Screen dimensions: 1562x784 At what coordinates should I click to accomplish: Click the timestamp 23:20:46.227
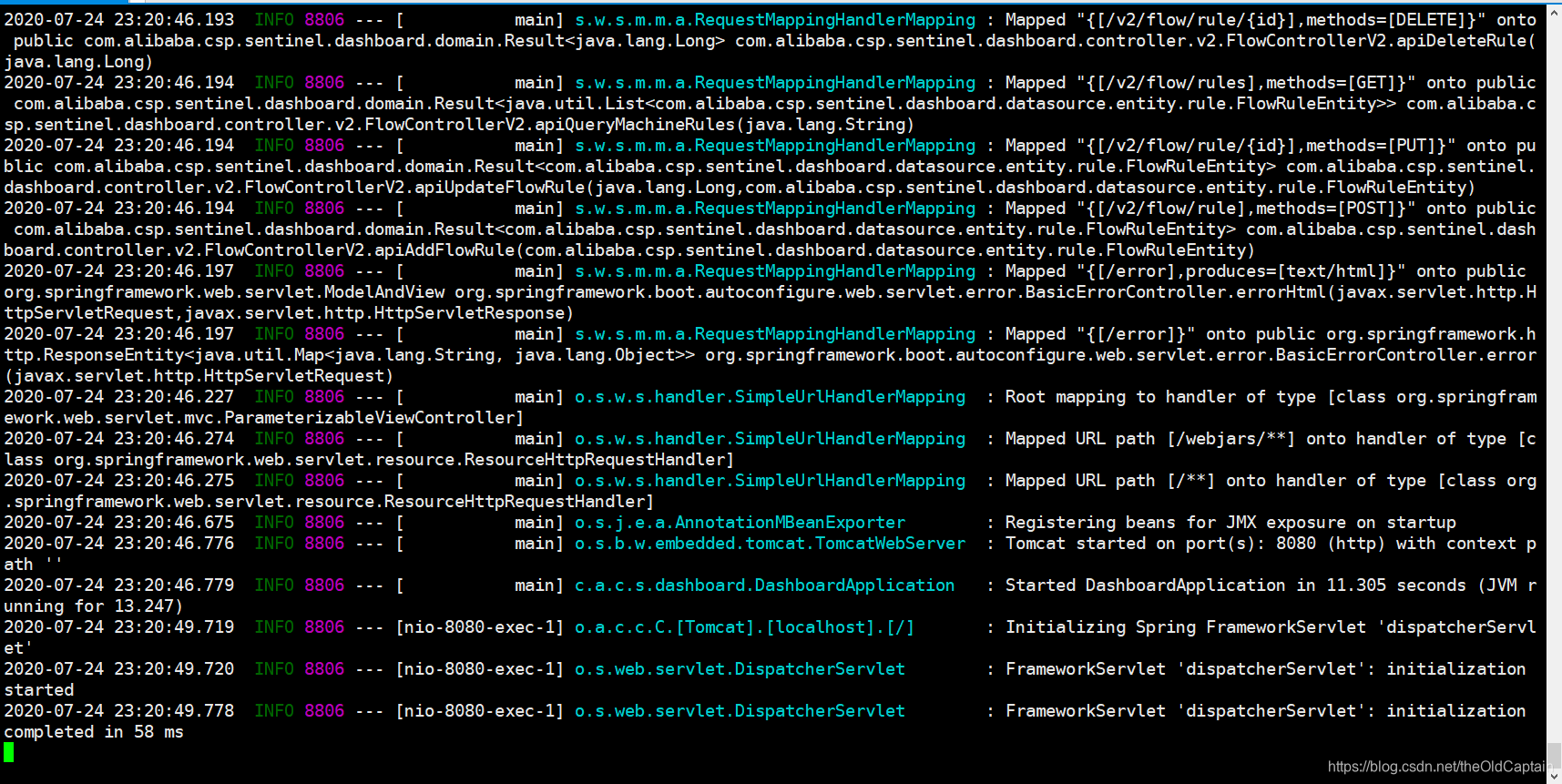pyautogui.click(x=174, y=397)
